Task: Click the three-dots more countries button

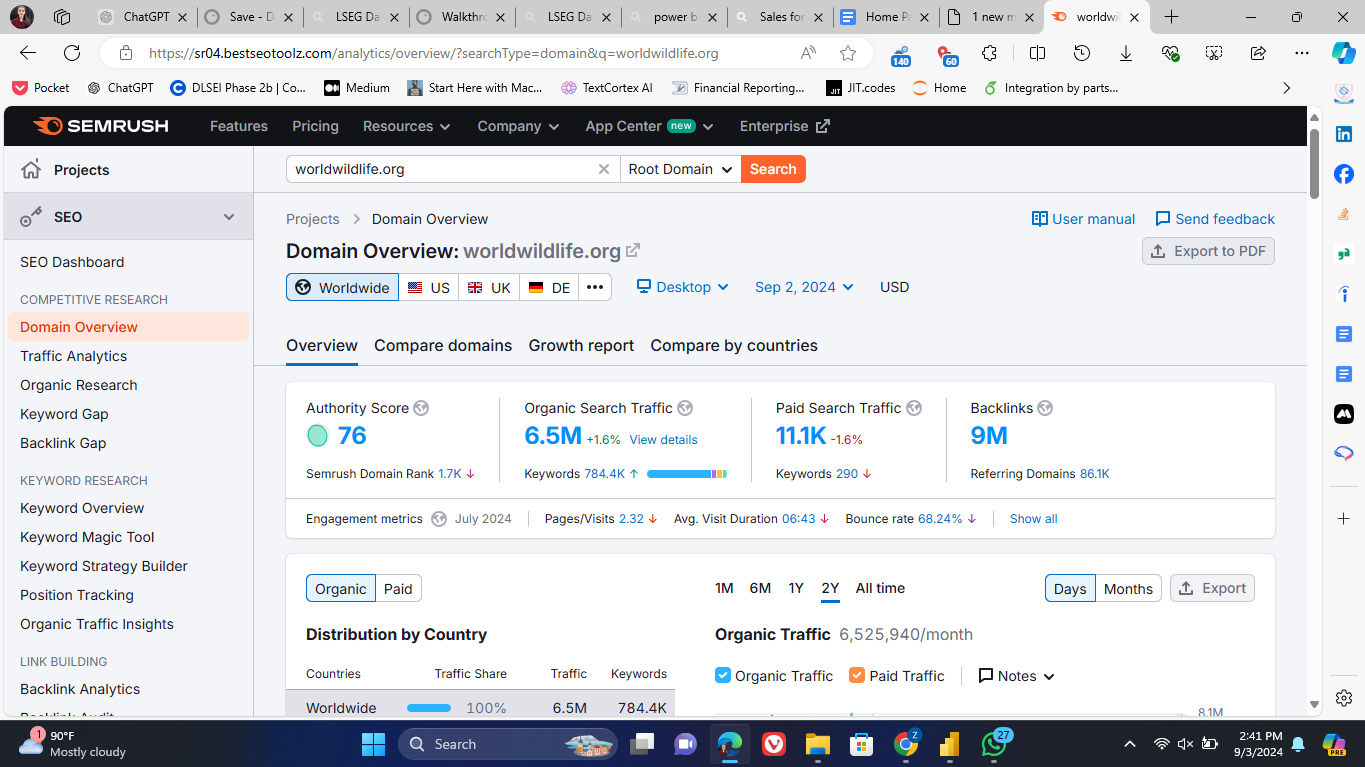Action: (x=594, y=287)
